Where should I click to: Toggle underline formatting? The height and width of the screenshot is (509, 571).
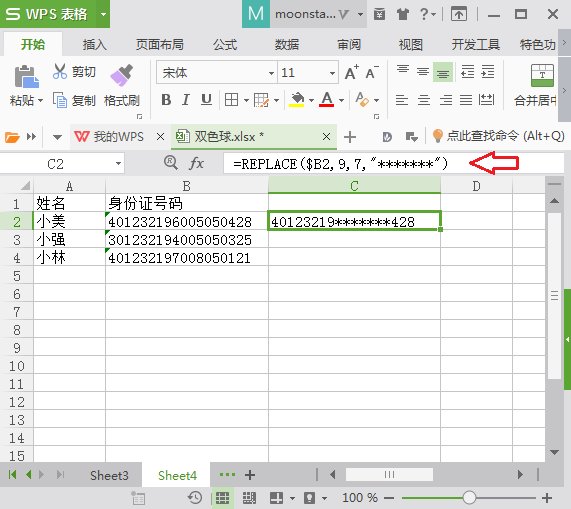click(206, 99)
